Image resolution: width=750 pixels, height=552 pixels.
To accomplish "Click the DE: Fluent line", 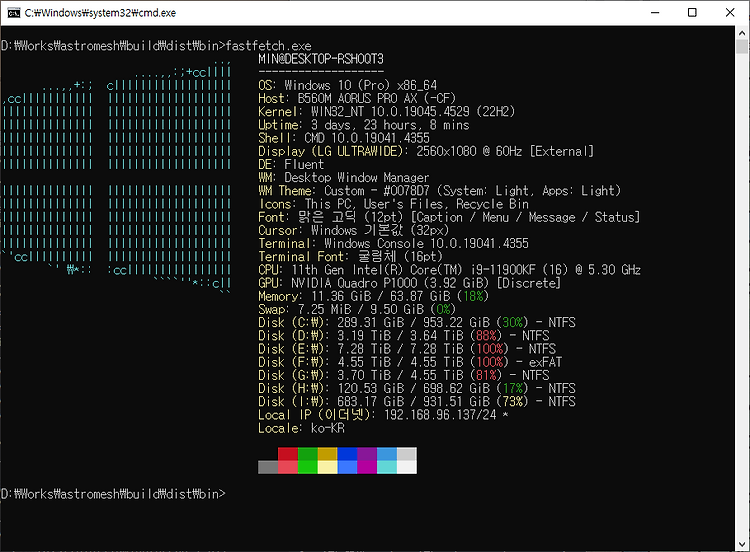I will click(x=291, y=165).
